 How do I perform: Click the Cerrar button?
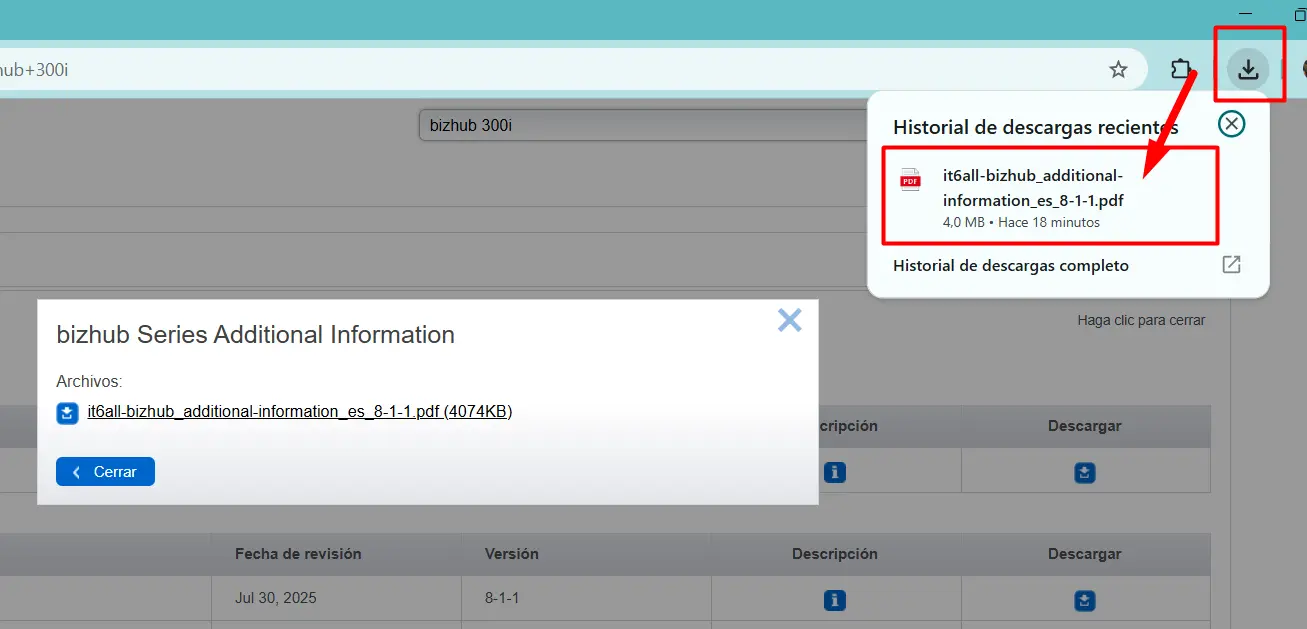pyautogui.click(x=105, y=471)
